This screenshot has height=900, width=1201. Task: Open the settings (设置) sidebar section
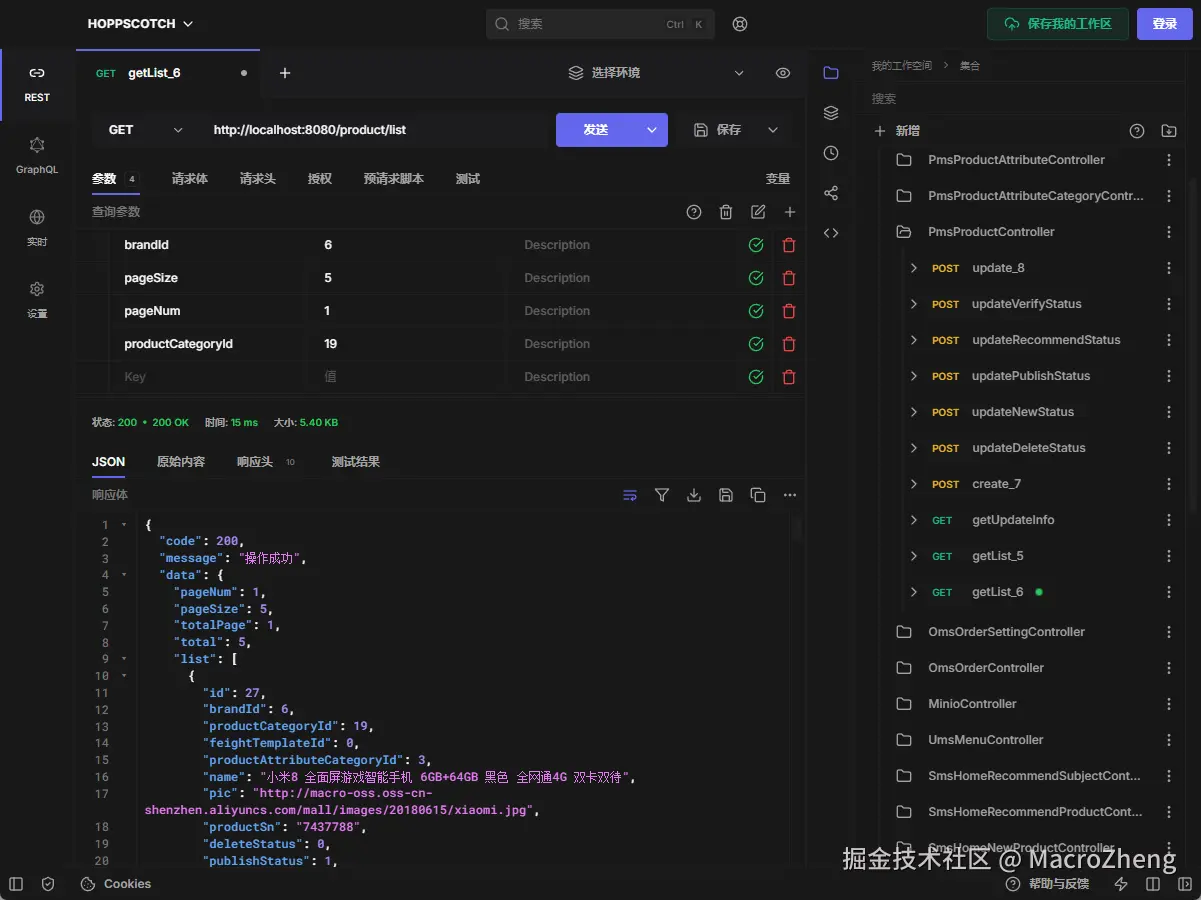(37, 300)
